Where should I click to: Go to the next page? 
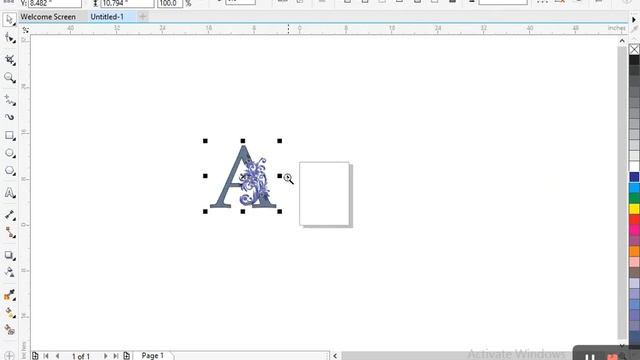[x=105, y=356]
